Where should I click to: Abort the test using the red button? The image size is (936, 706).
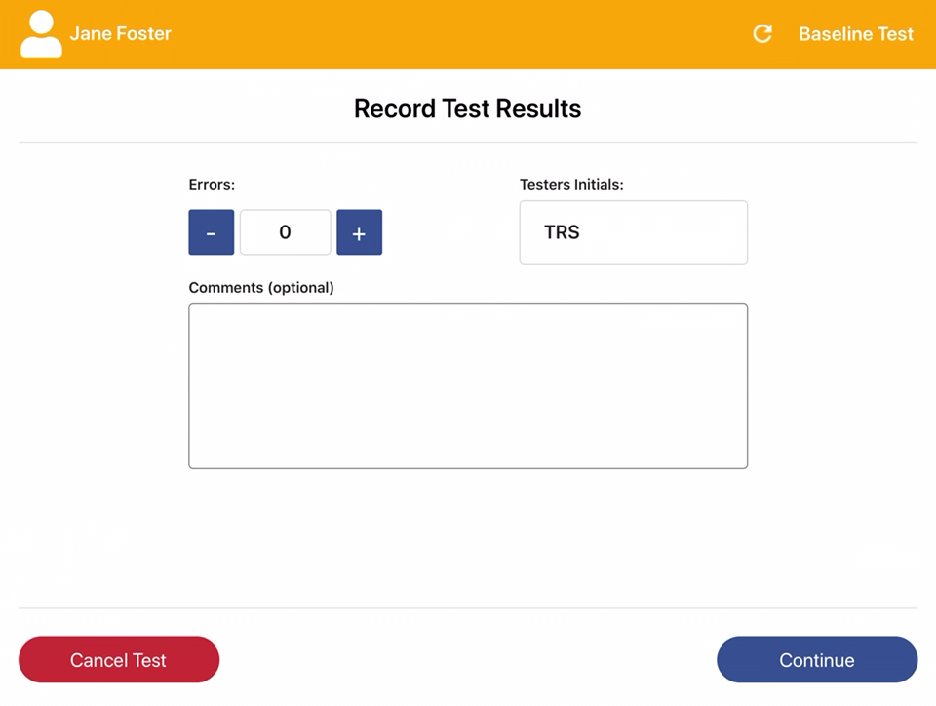pos(118,659)
